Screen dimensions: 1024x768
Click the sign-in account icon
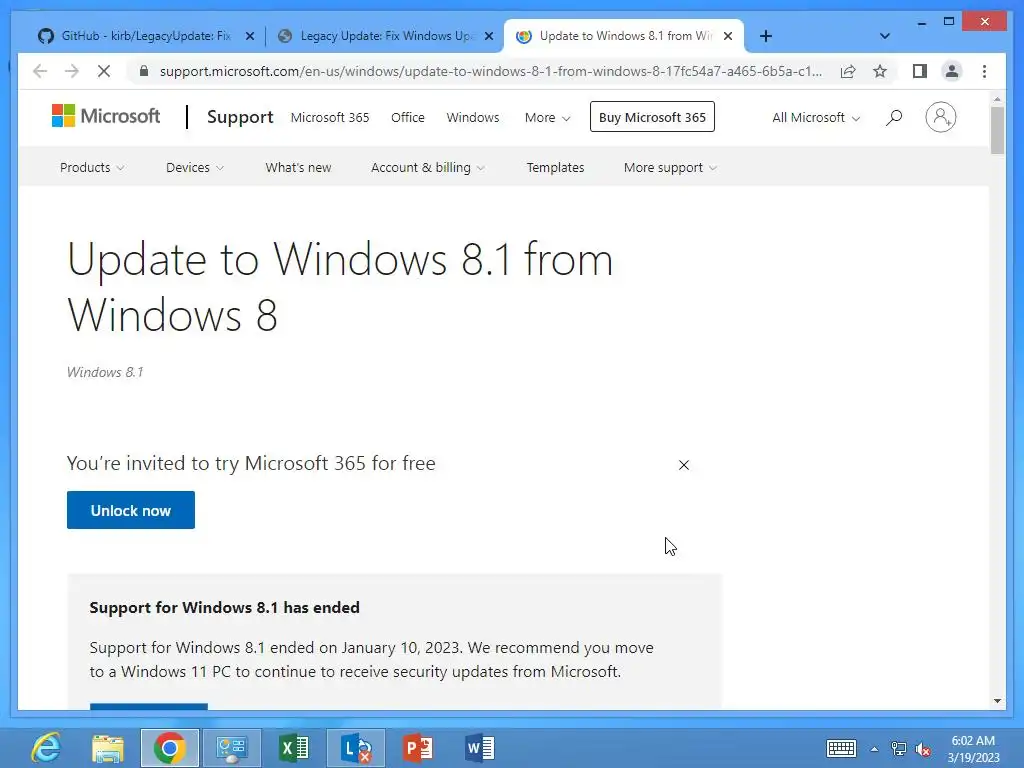pyautogui.click(x=940, y=118)
